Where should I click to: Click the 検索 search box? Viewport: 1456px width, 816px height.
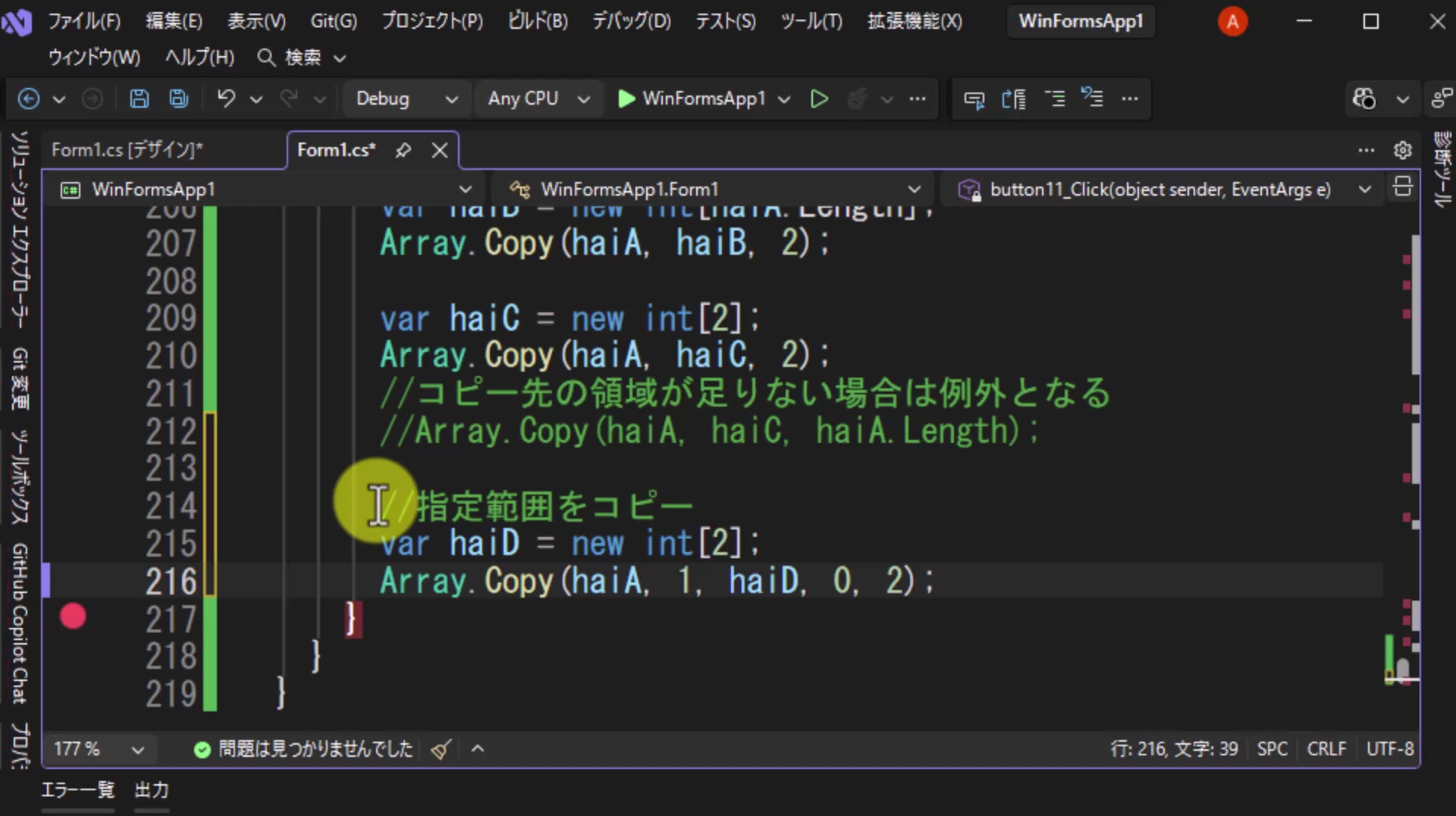(x=302, y=58)
